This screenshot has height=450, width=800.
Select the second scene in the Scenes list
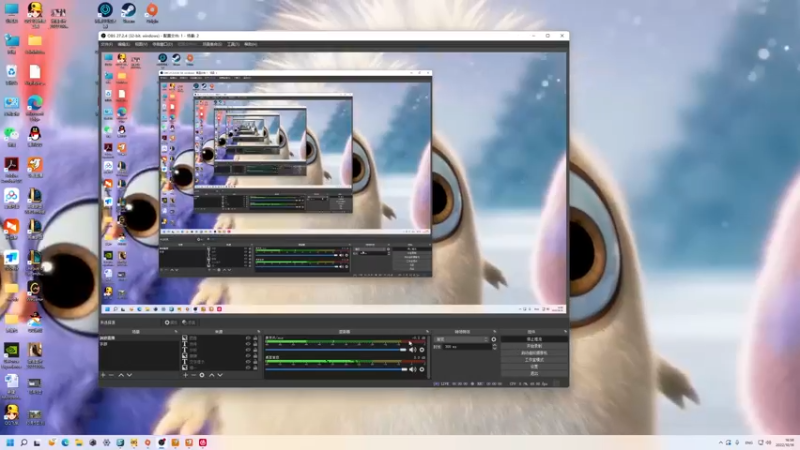coord(139,344)
